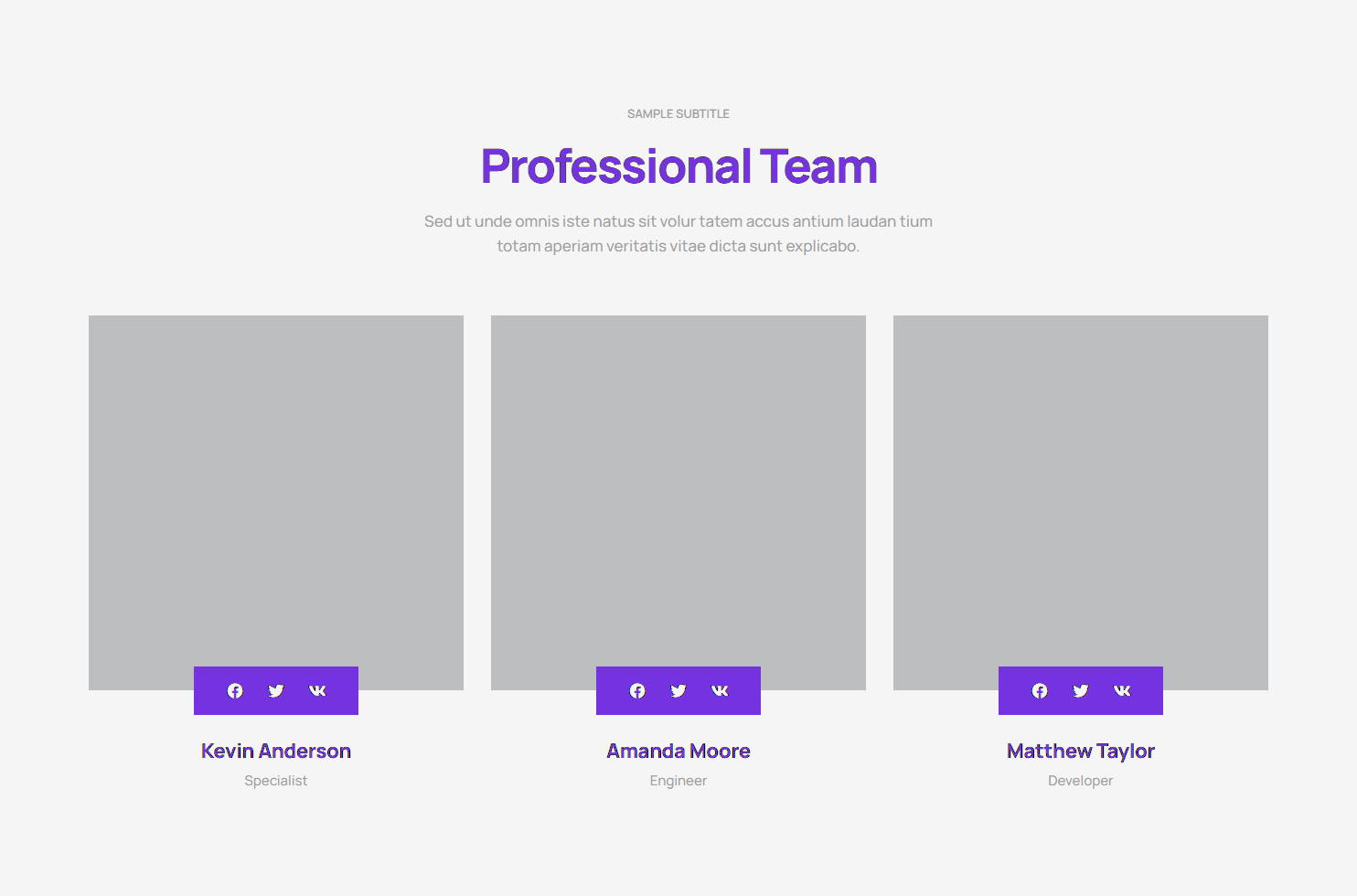
Task: Click the Kevin Anderson name link
Action: [276, 752]
